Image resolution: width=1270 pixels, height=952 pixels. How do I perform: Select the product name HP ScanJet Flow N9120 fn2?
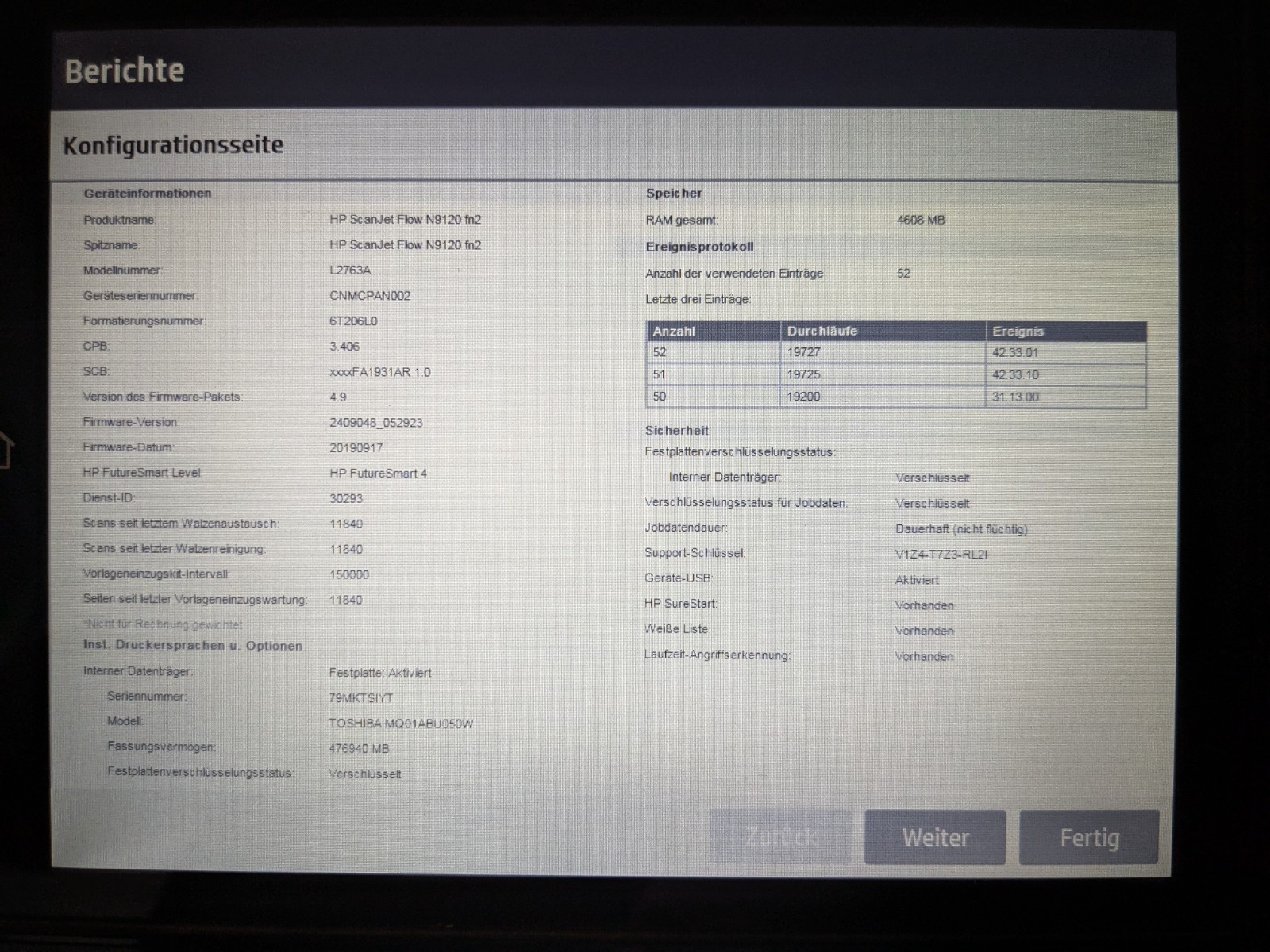[405, 220]
